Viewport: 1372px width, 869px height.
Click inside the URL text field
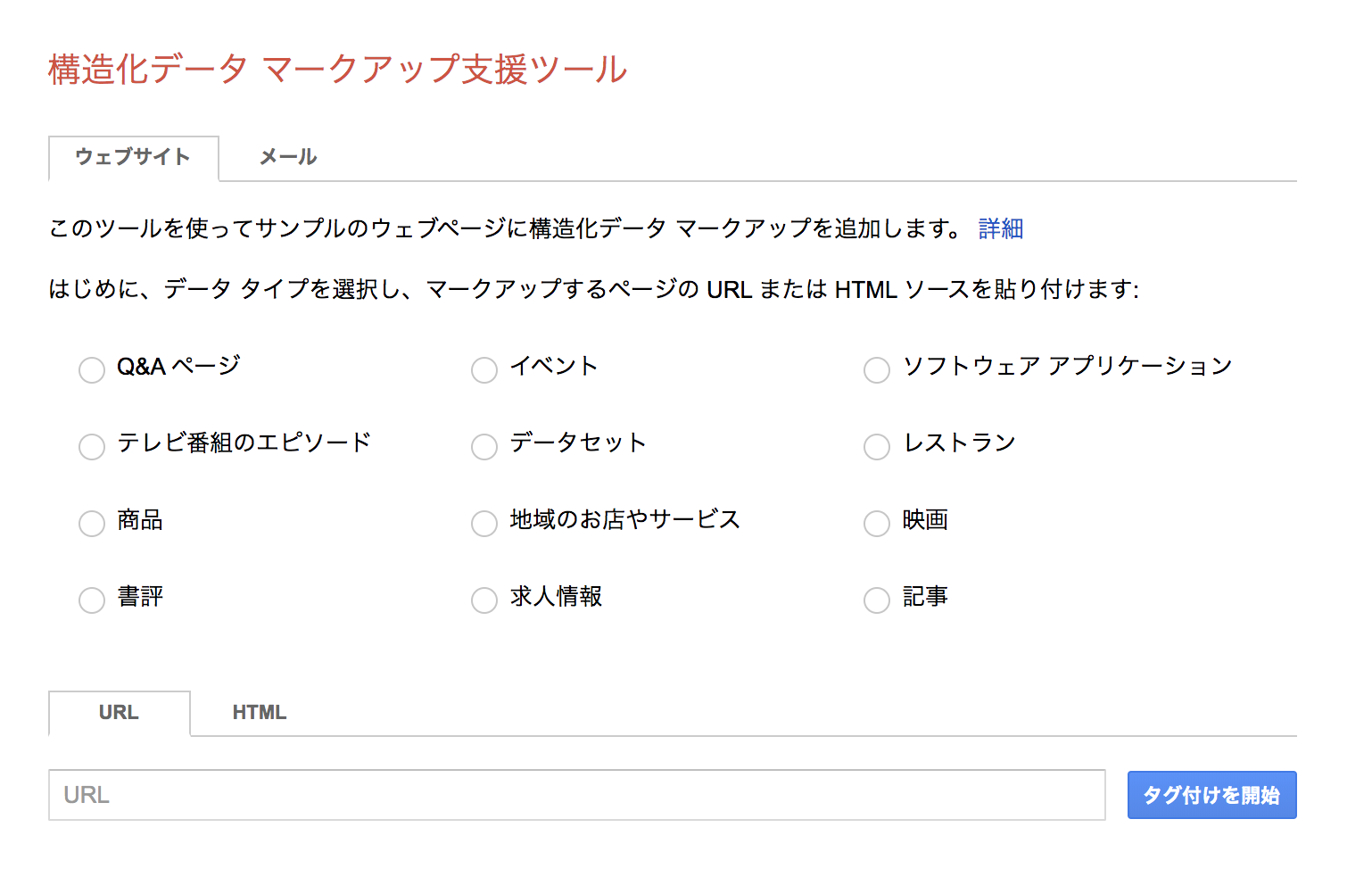pos(576,795)
